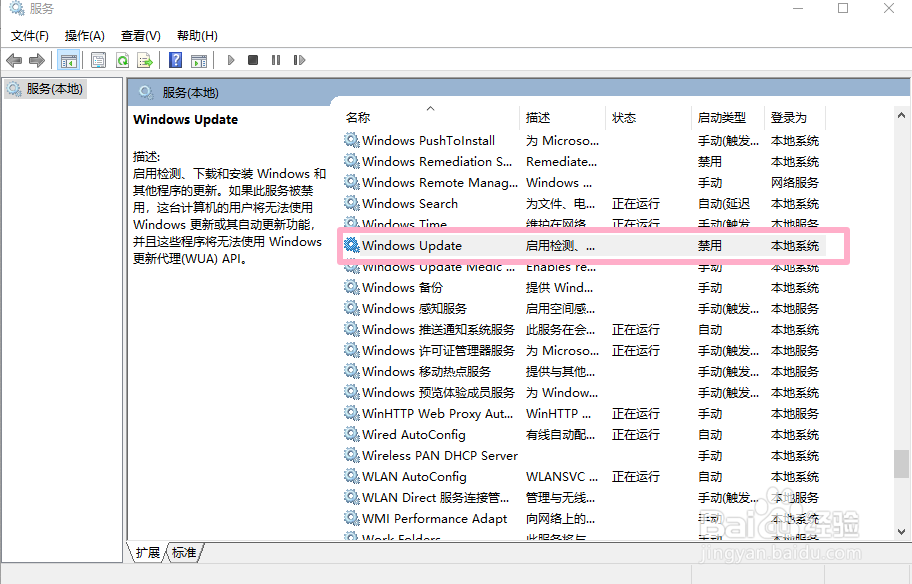Click 禁用 startup type of Windows Update
Image resolution: width=912 pixels, height=584 pixels.
pyautogui.click(x=710, y=245)
